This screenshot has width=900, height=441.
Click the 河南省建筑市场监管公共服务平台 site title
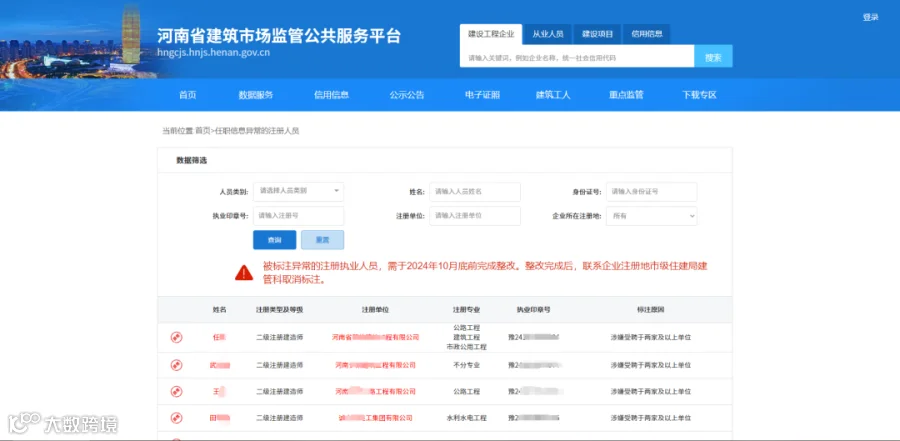pos(278,36)
